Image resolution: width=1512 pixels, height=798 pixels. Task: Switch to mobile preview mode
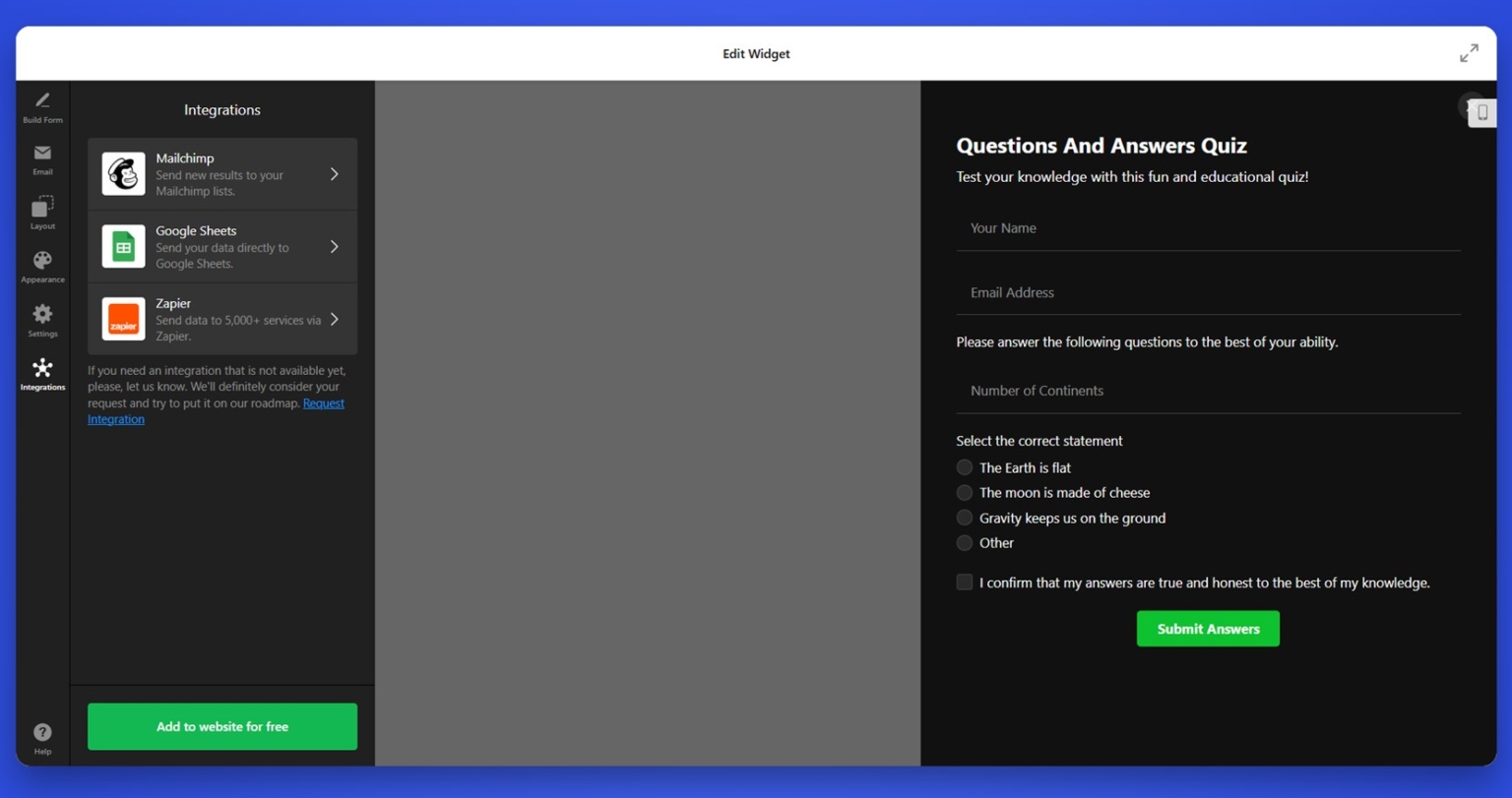(1481, 112)
